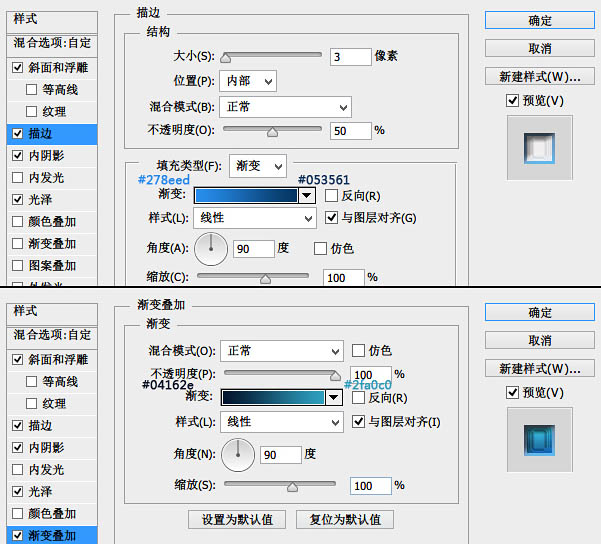Click 新建样式(W)... in the 渐变叠加 dialog

click(x=540, y=369)
